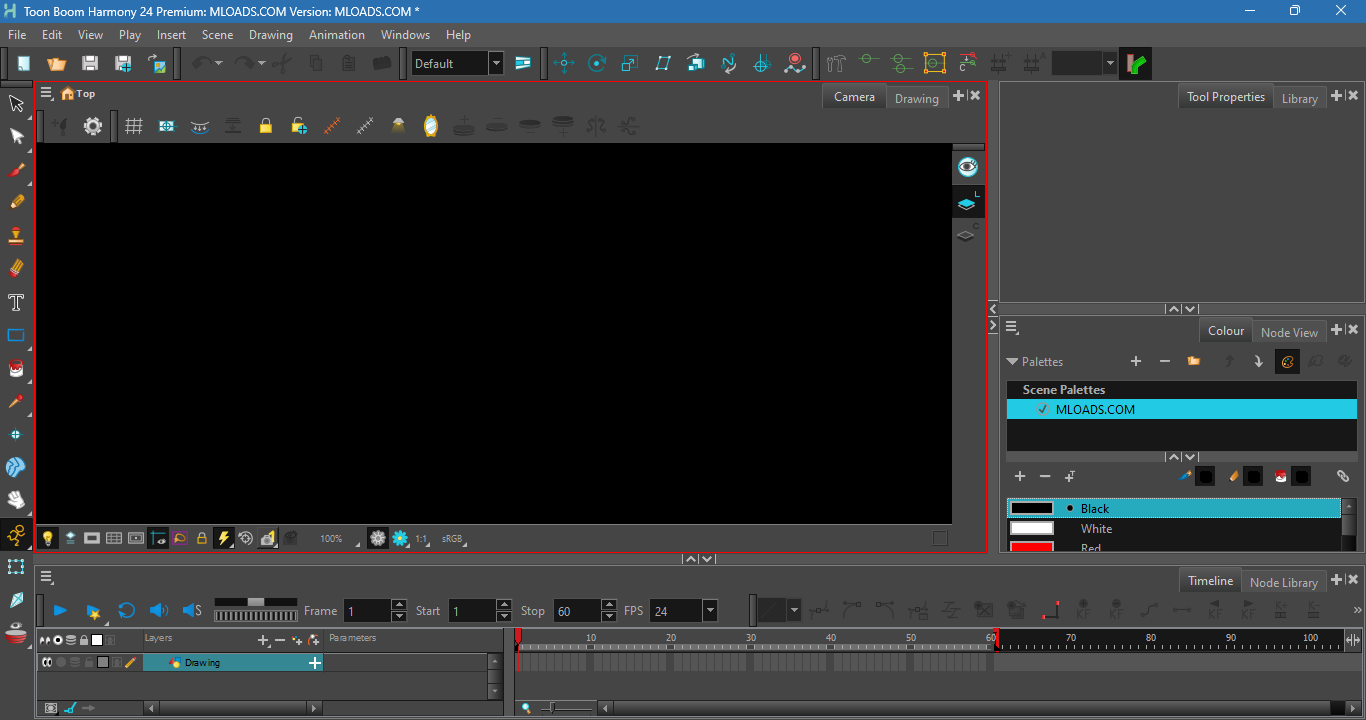Screen dimensions: 1366x720
Task: Select the Colour eyedropper tool
Action: 17,402
